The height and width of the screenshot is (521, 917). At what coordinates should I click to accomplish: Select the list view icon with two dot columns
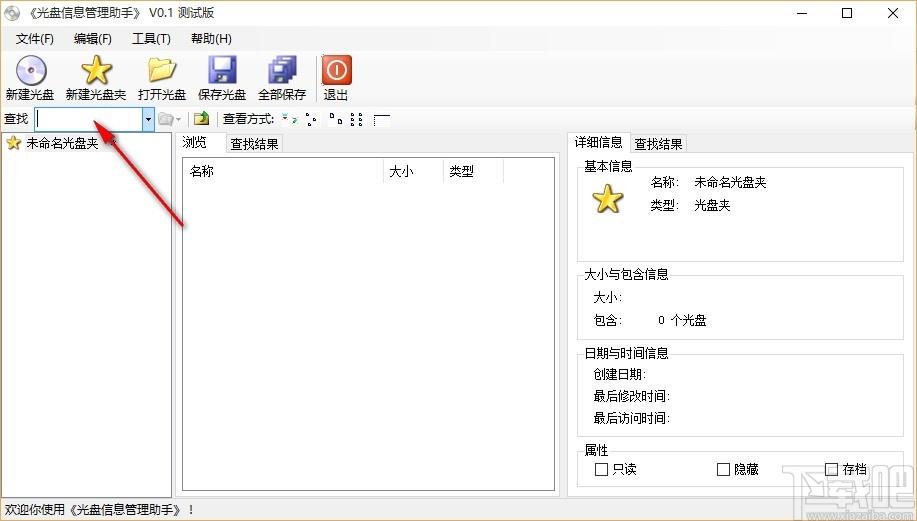pos(356,119)
